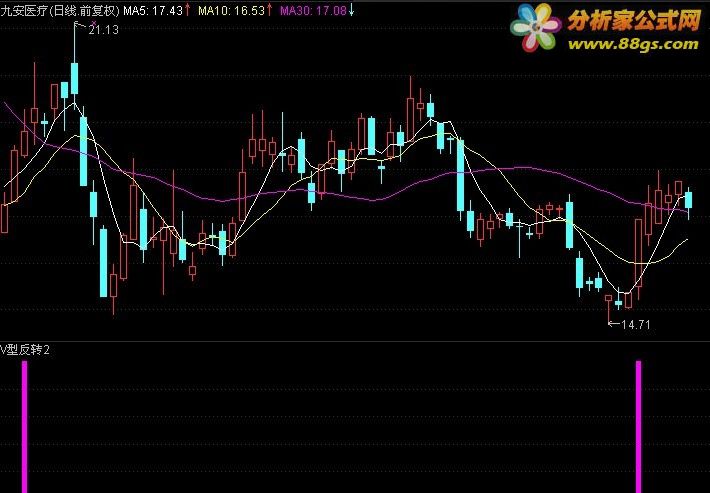Screen dimensions: 710x493
Task: Select the MA10: 16.53 indicator label
Action: pyautogui.click(x=235, y=10)
